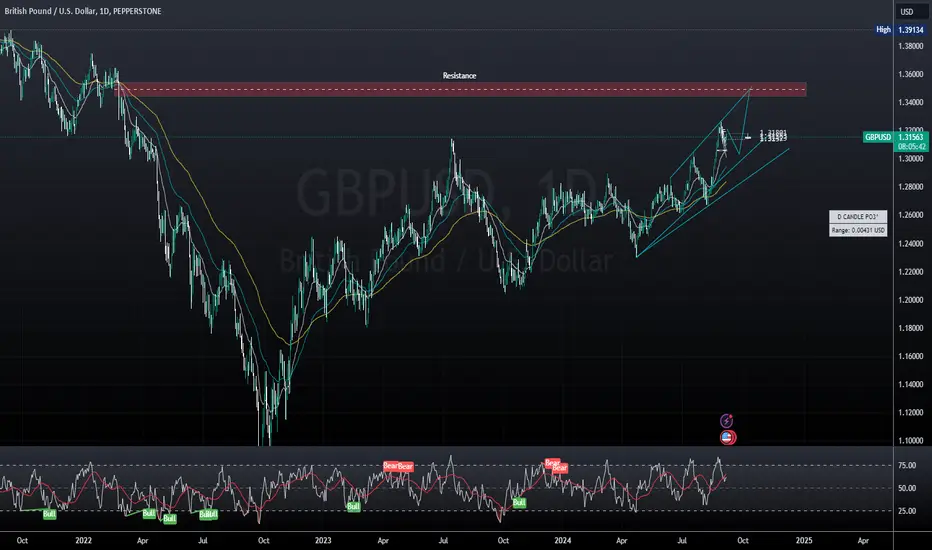Click the US flag economic event icon
Viewport: 932px width, 550px height.
click(x=728, y=438)
